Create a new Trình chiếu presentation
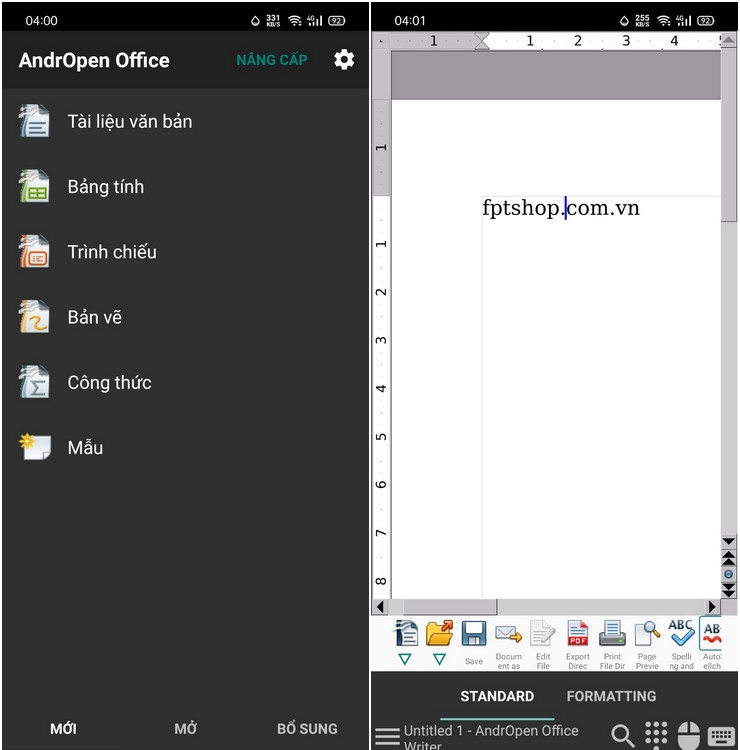Image resolution: width=740 pixels, height=750 pixels. click(185, 252)
